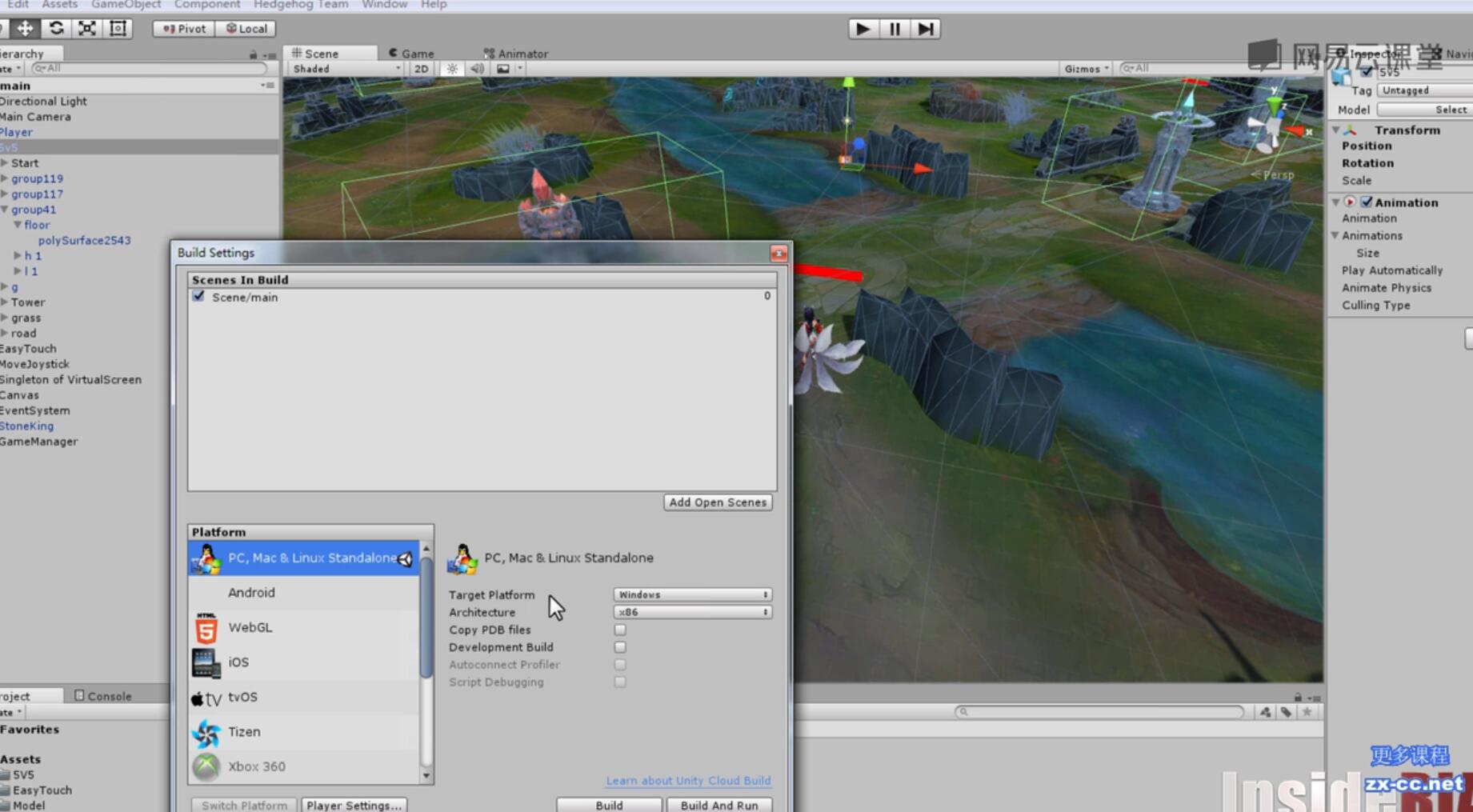
Task: Open the Shaded draw mode dropdown
Action: 346,69
